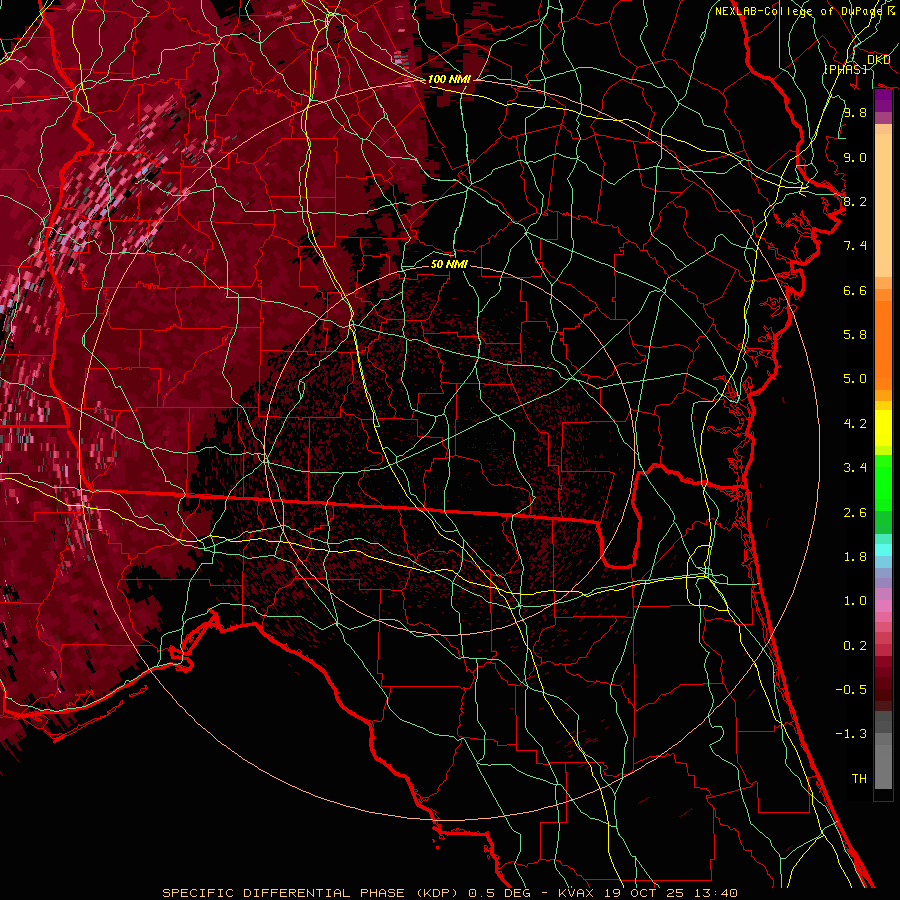The width and height of the screenshot is (900, 900).
Task: Click the 2.6 legend value
Action: (x=855, y=513)
